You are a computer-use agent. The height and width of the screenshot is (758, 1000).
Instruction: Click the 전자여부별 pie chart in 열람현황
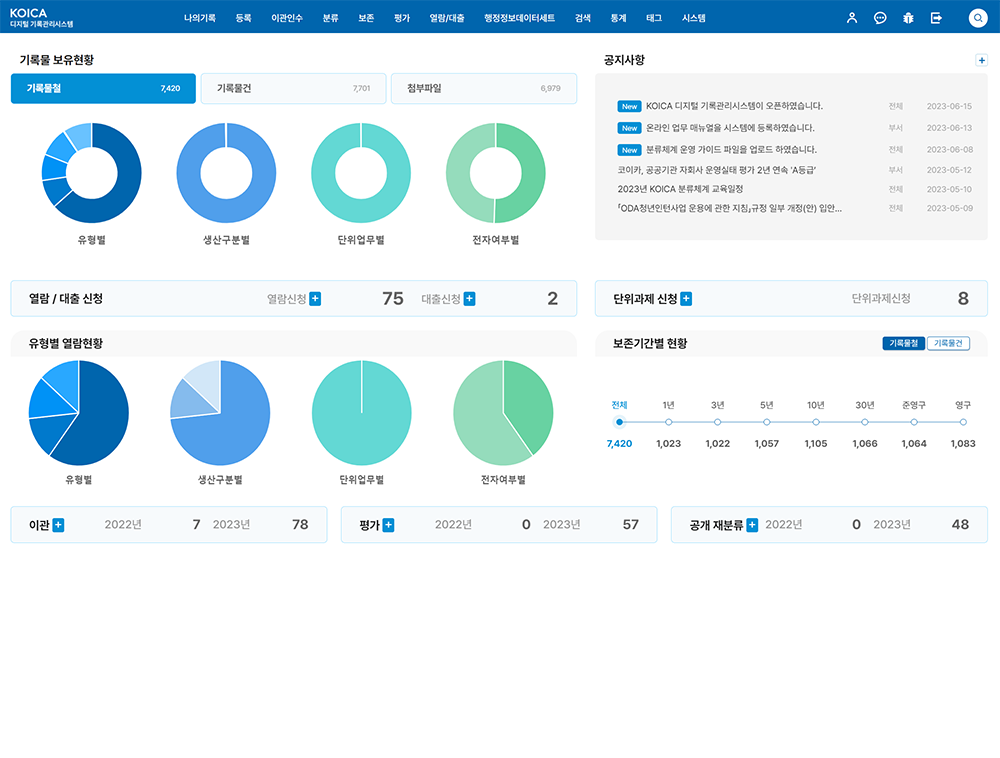(503, 413)
